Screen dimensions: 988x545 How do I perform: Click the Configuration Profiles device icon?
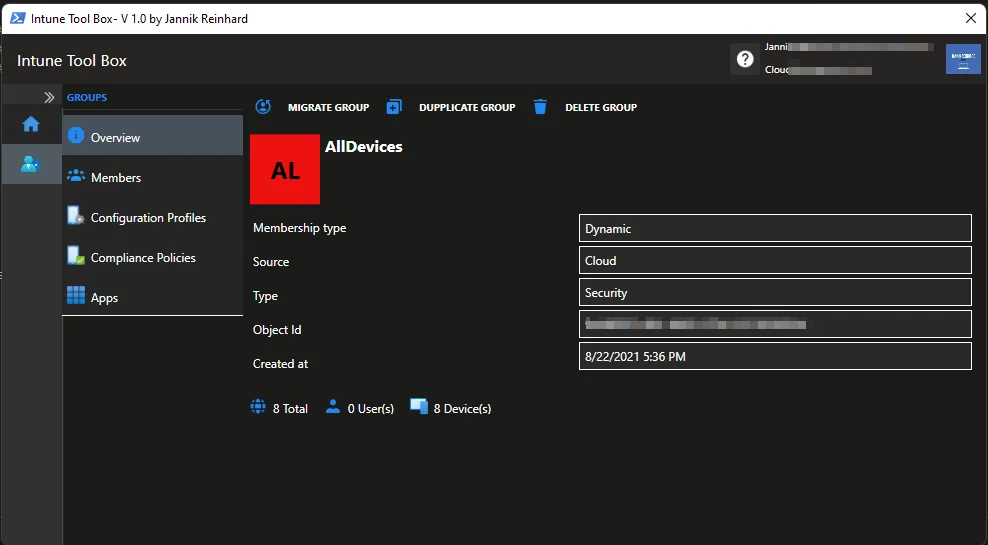pyautogui.click(x=76, y=215)
